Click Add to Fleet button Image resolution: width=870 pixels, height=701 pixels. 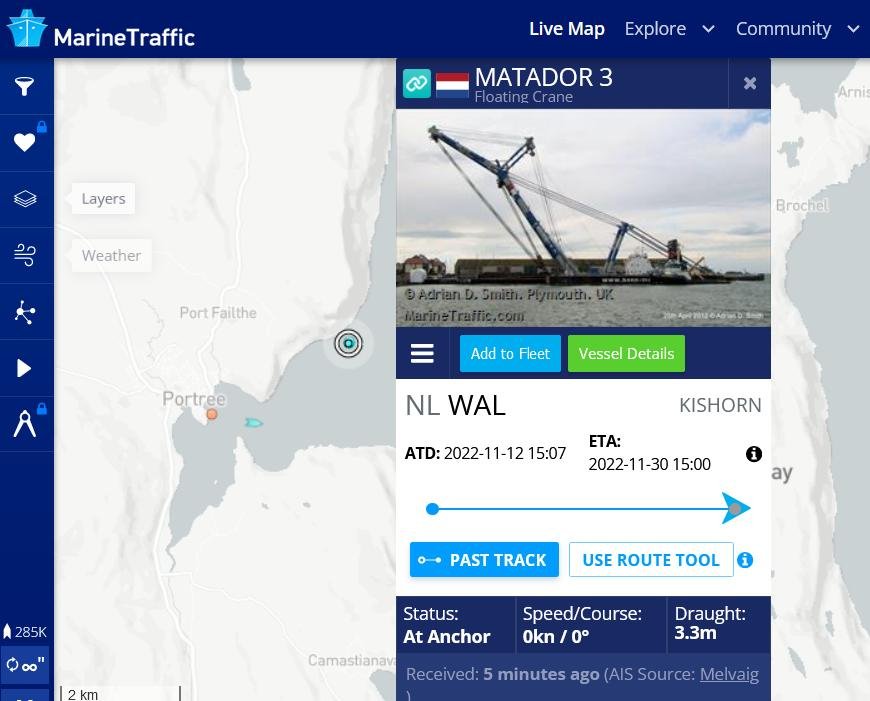pyautogui.click(x=510, y=354)
